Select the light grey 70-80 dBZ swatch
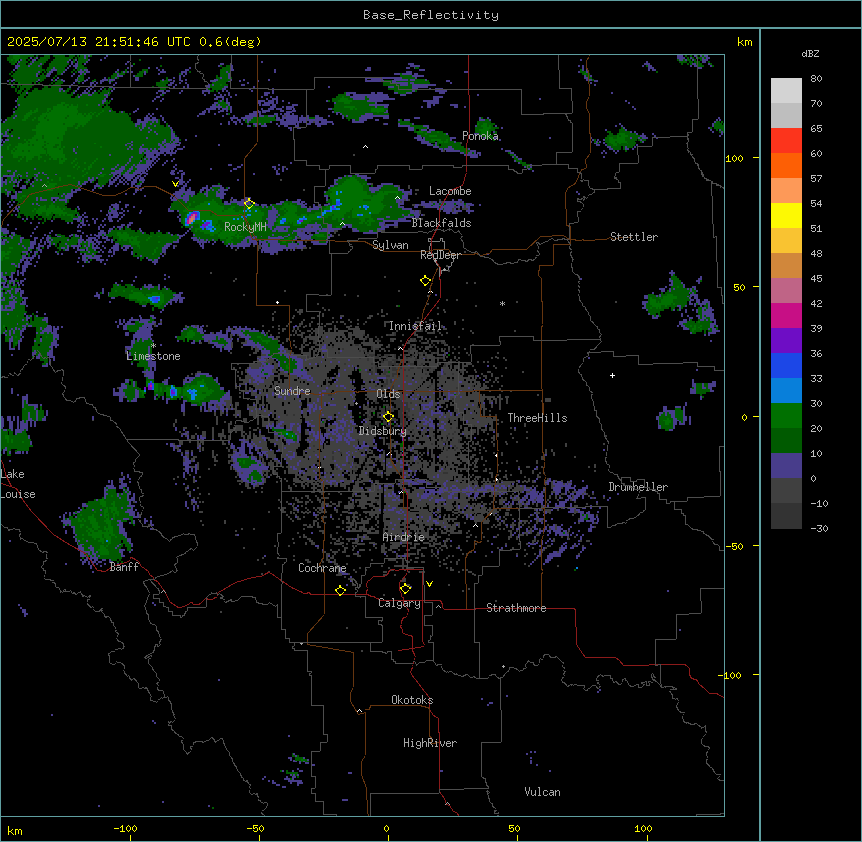 [x=786, y=91]
